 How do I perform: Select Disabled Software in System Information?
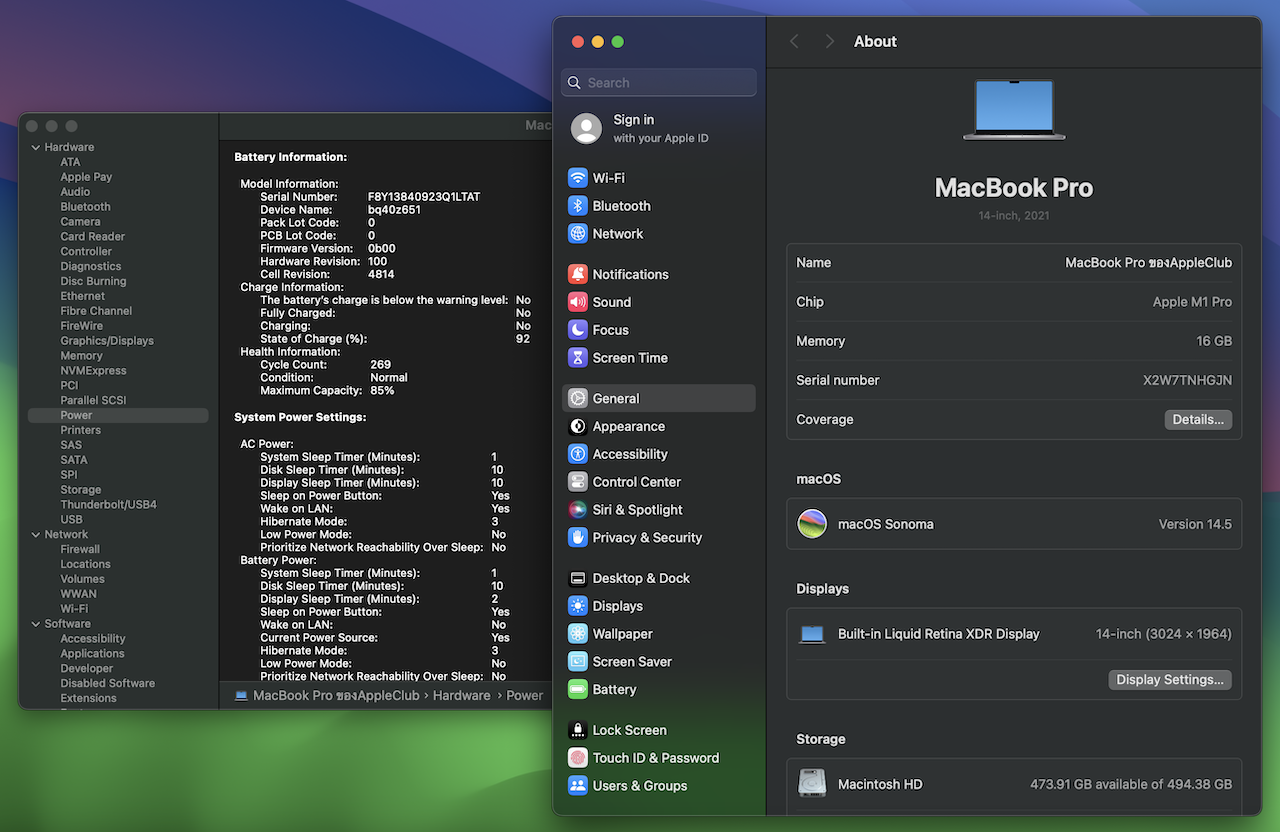coord(107,684)
